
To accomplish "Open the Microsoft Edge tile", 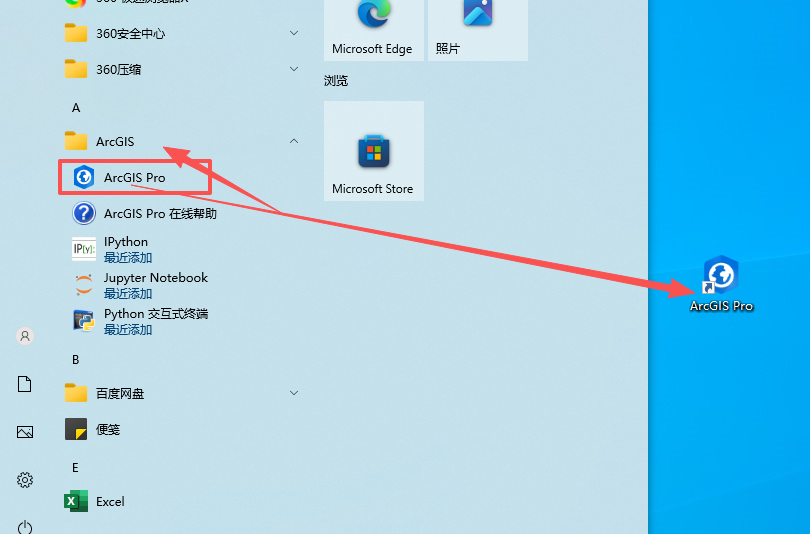I will 373,28.
